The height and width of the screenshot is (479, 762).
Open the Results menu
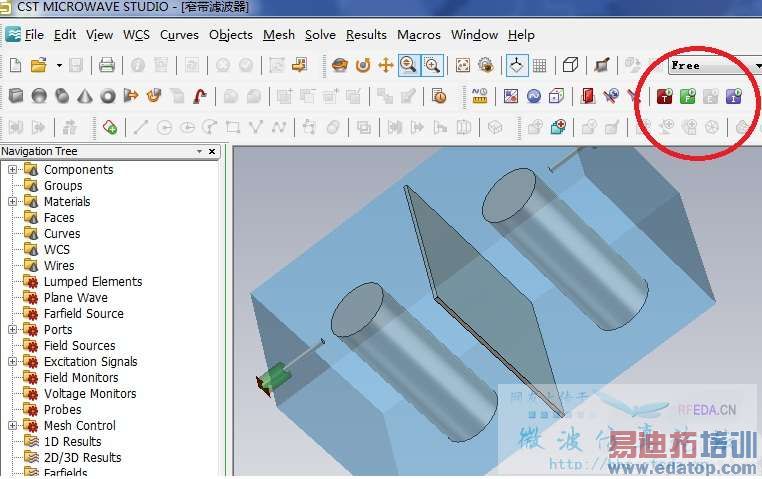(366, 35)
